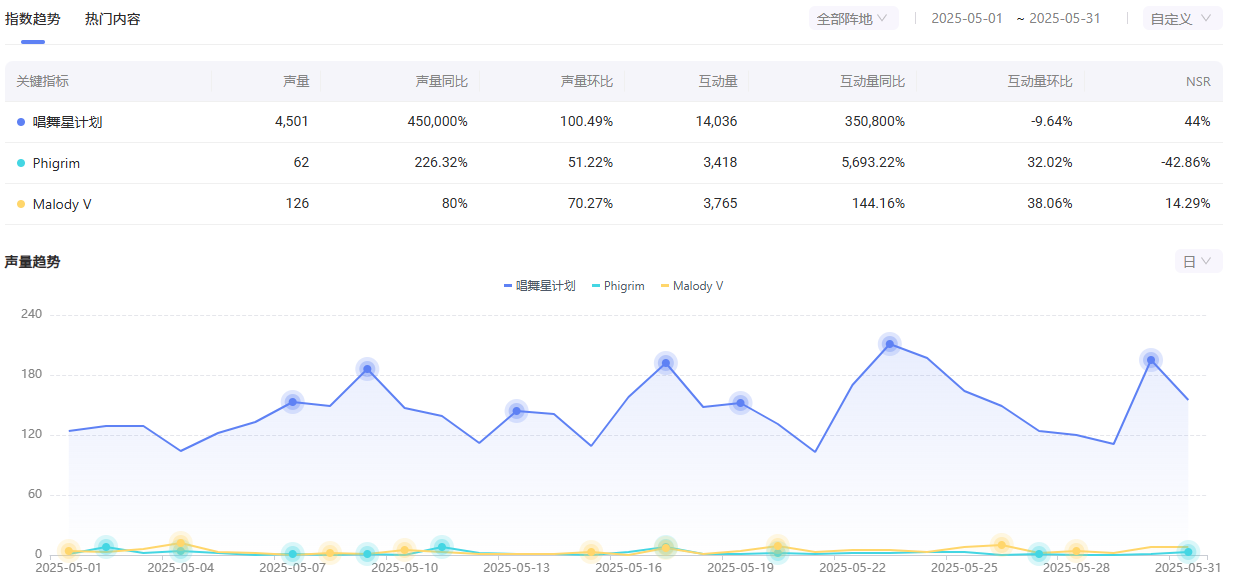
Task: Click the 关键指标 column header
Action: pos(43,81)
